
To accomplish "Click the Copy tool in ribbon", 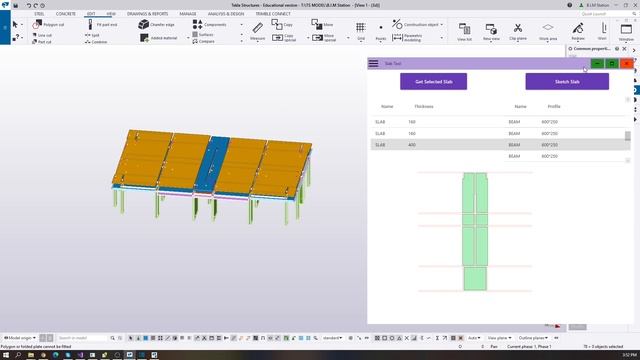I will (x=282, y=24).
